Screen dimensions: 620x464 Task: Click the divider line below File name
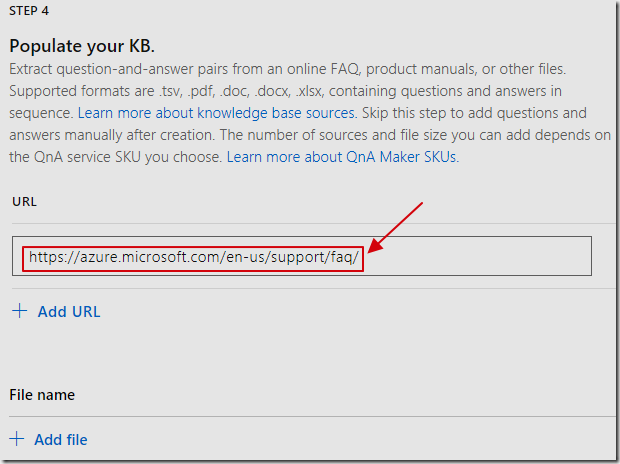pos(312,416)
